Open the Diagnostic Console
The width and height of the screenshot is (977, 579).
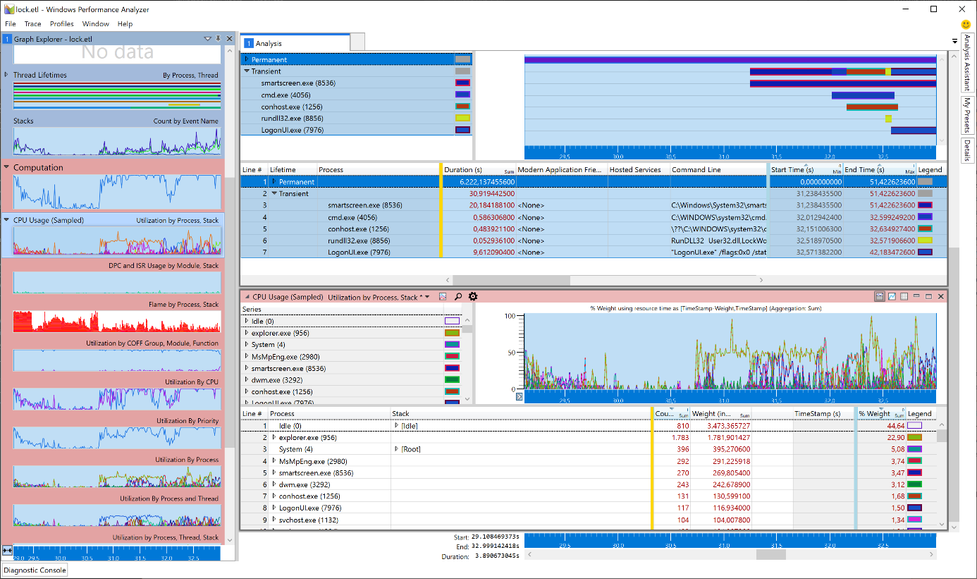(x=34, y=570)
